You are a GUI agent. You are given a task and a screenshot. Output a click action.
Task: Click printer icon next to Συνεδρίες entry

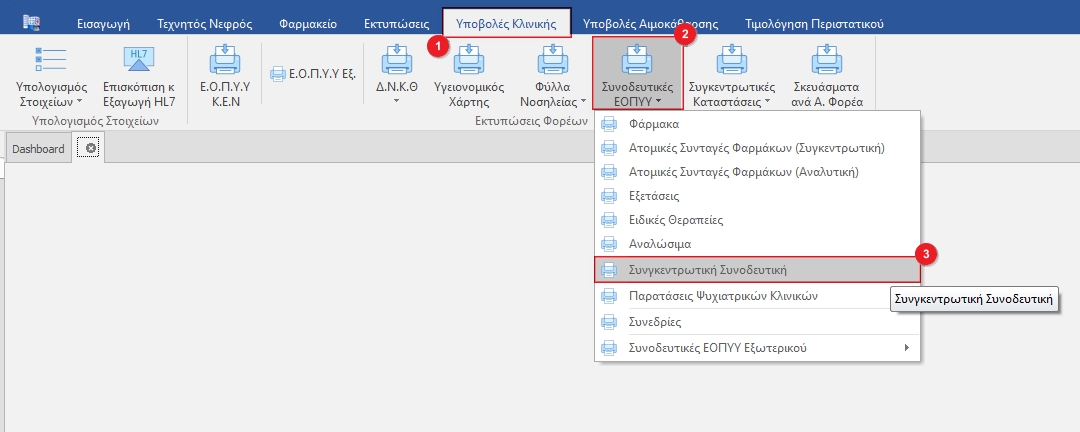[x=609, y=322]
